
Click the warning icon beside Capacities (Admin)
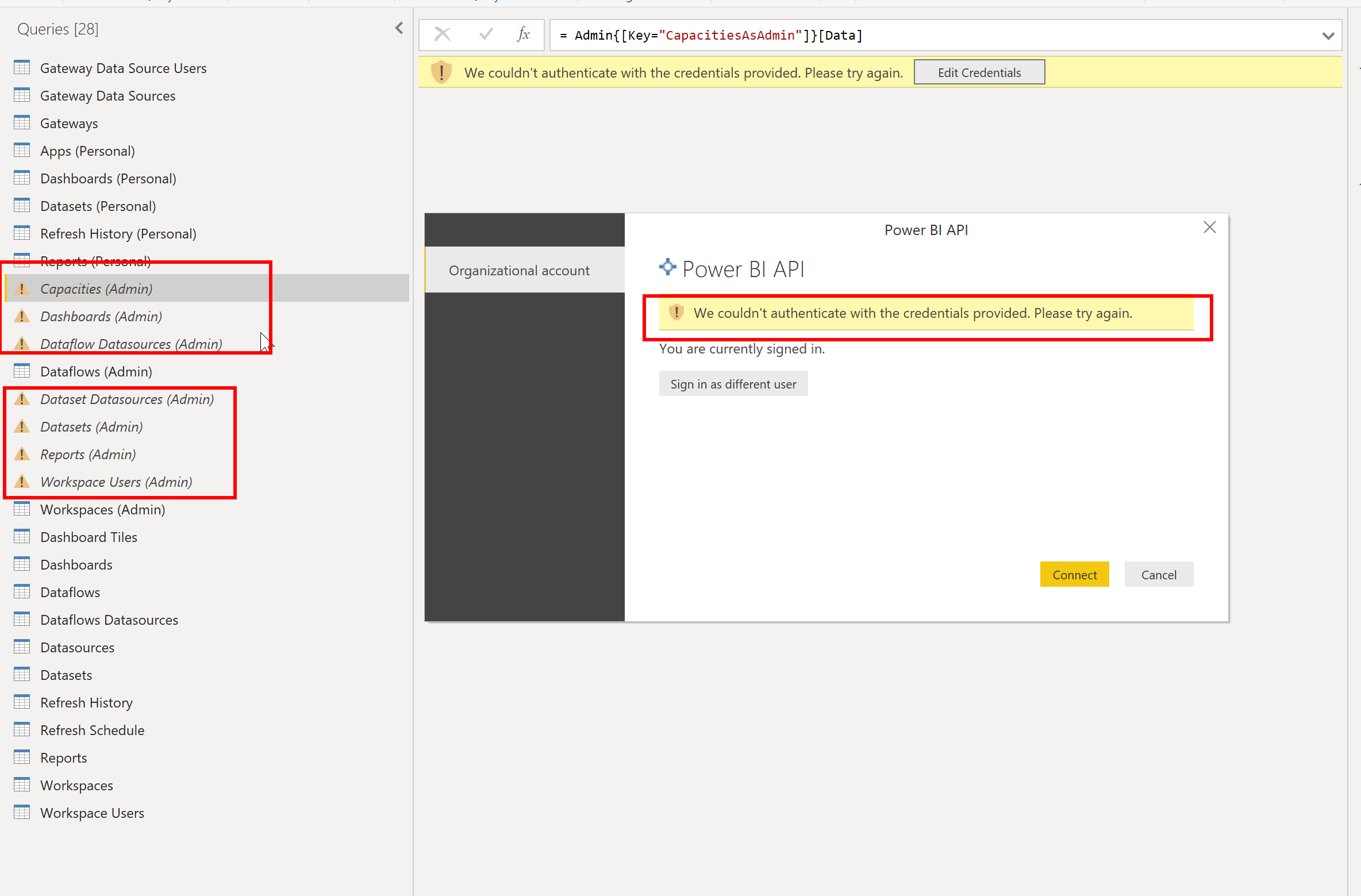pos(22,288)
